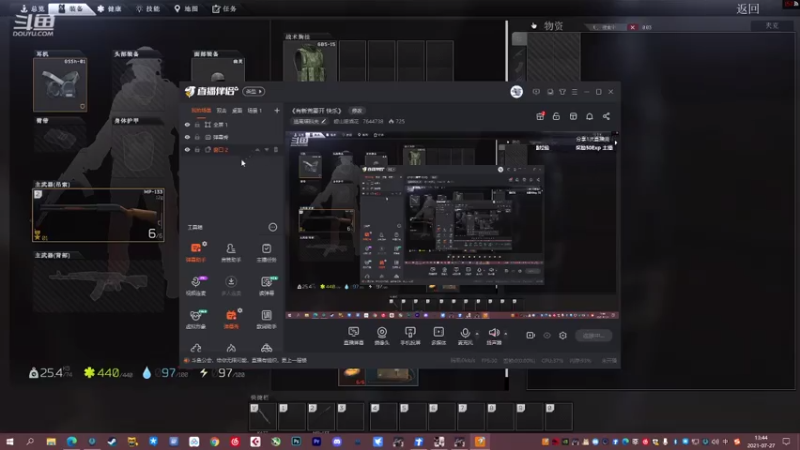Image resolution: width=800 pixels, height=450 pixels.
Task: Open the lyrics helper tool
Action: 266,319
